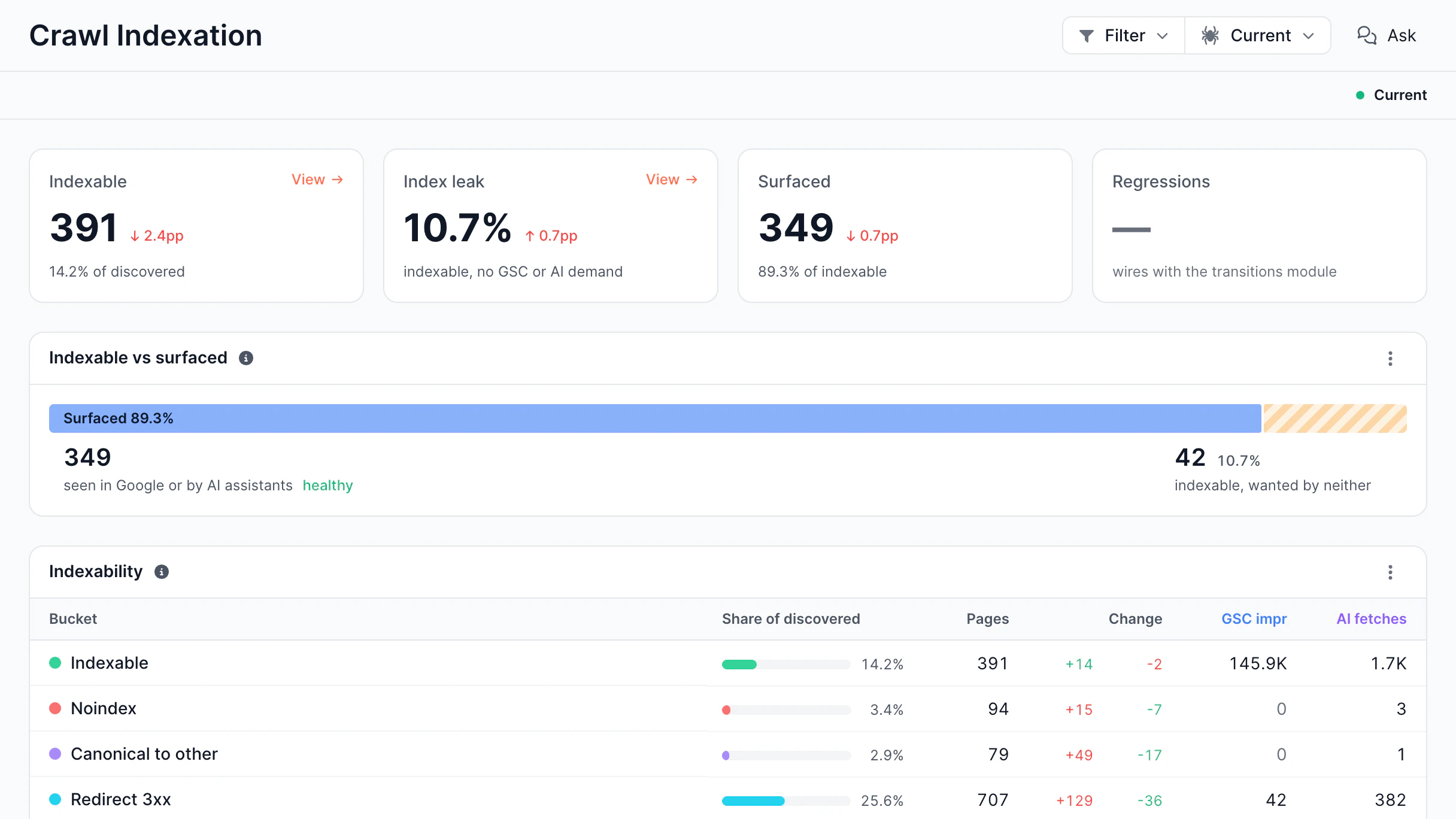Sort by Pages column header
1456x819 pixels.
[987, 619]
